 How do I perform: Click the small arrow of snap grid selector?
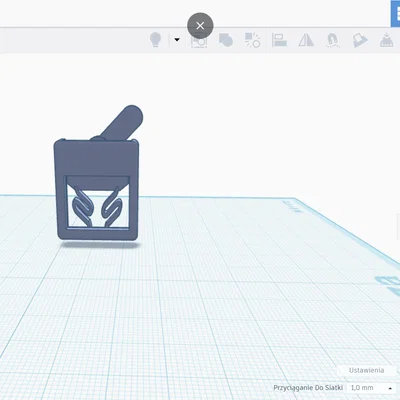point(390,388)
